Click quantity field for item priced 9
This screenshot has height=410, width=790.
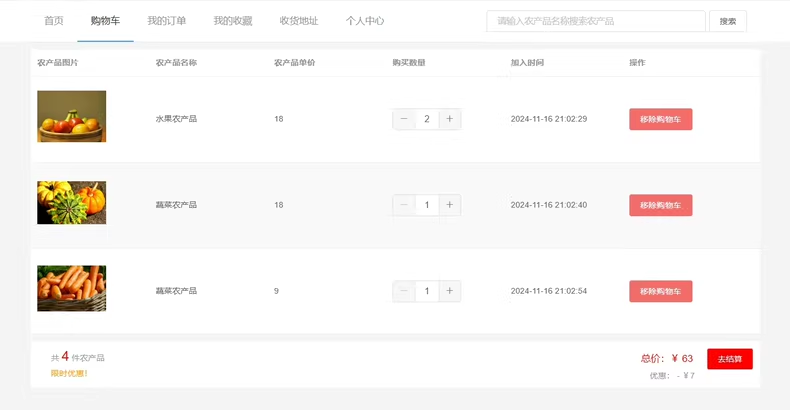(427, 291)
